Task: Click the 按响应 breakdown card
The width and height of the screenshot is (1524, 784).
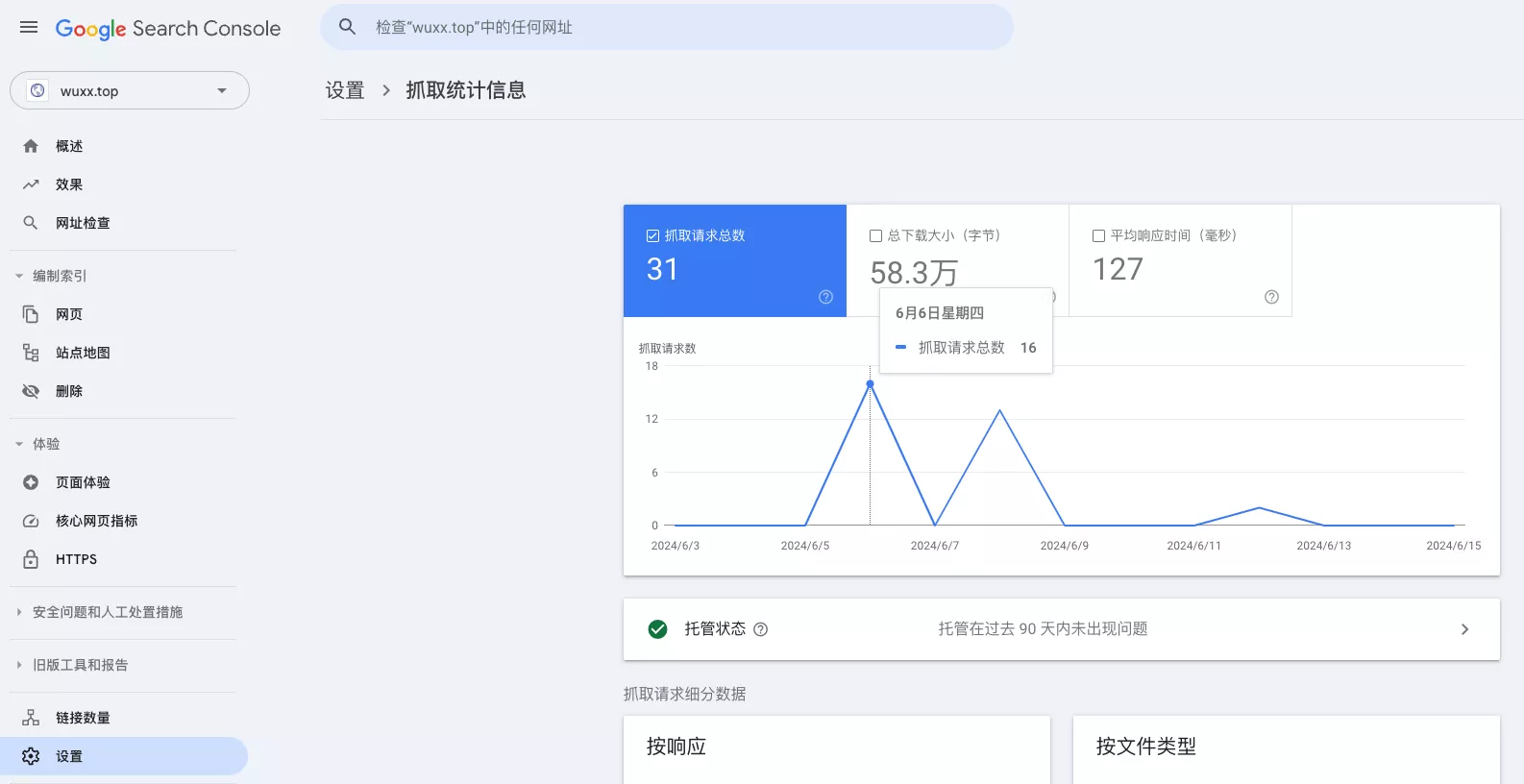Action: (x=837, y=749)
